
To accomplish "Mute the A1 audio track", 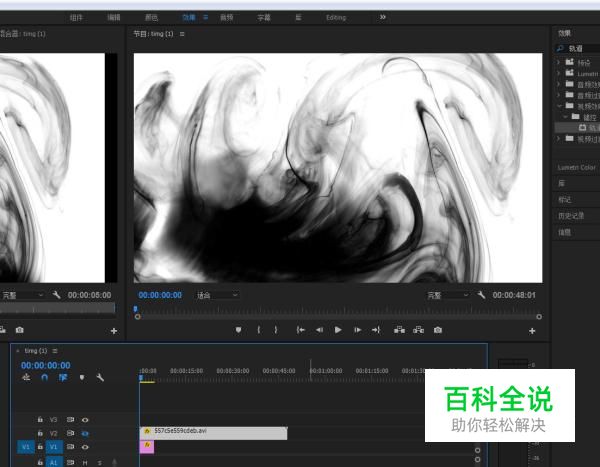I will point(85,463).
